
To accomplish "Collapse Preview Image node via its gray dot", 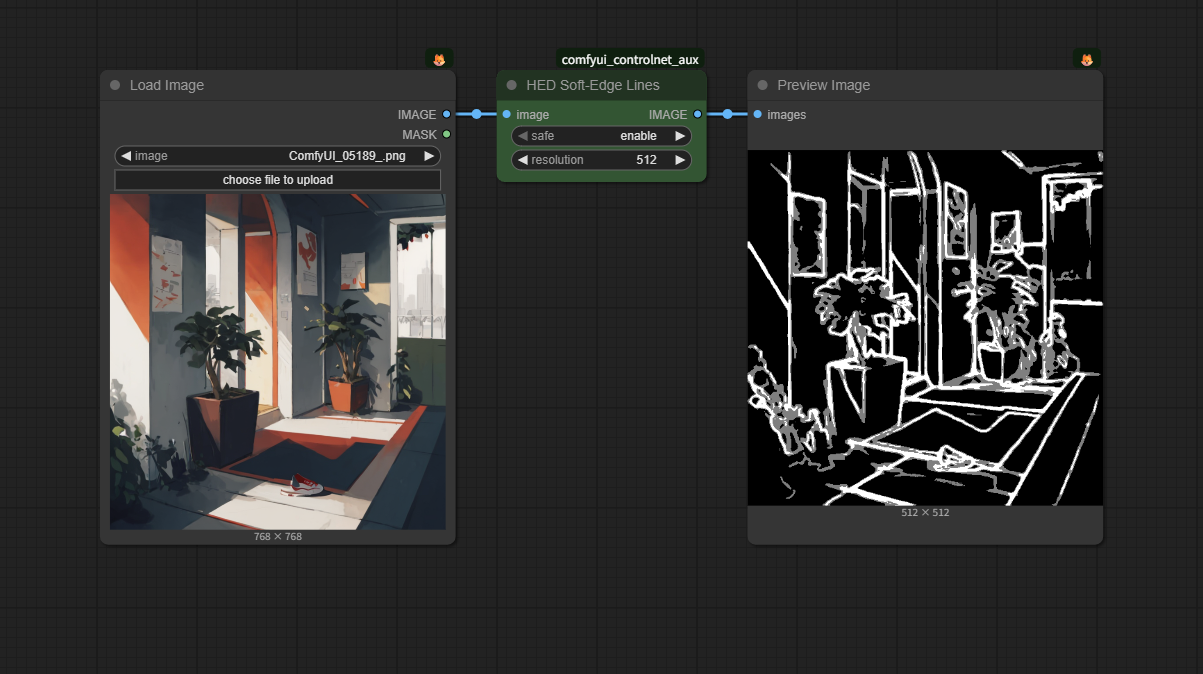I will coord(763,85).
